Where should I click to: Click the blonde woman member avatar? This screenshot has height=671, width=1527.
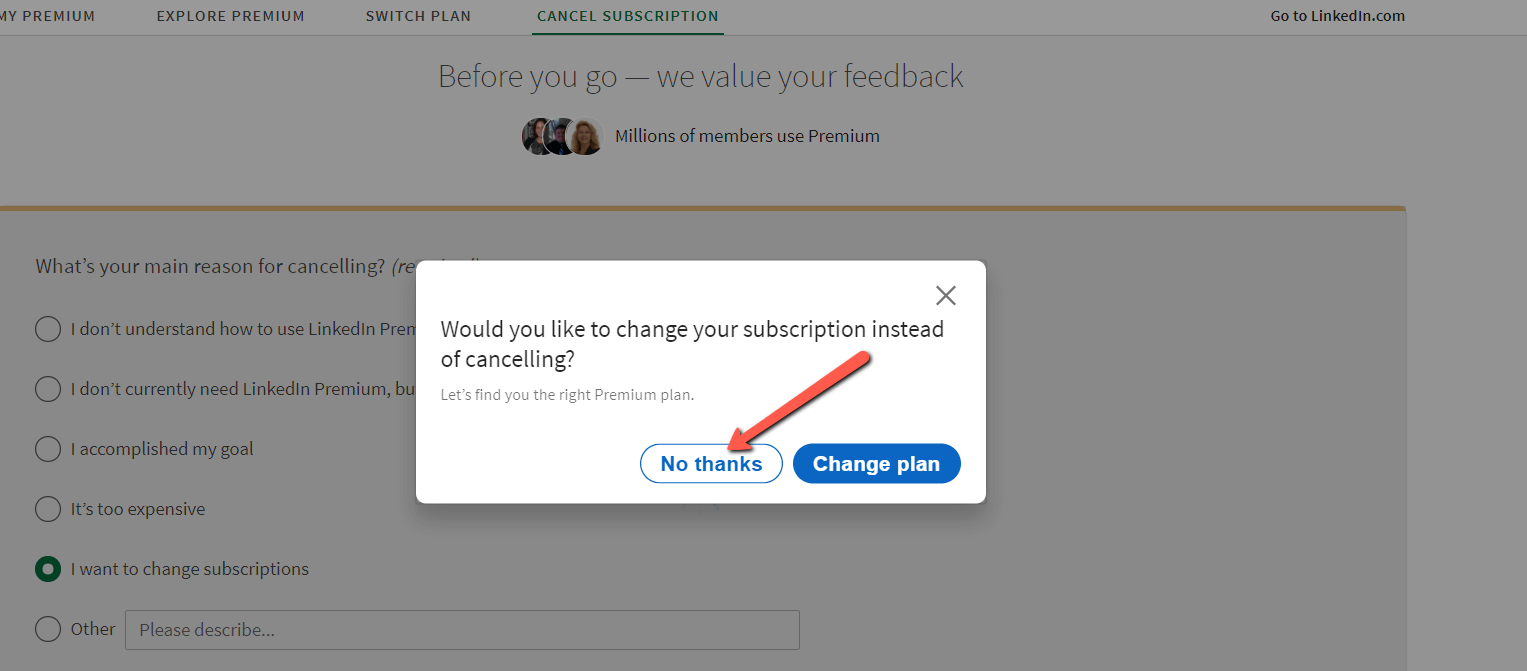pos(587,137)
